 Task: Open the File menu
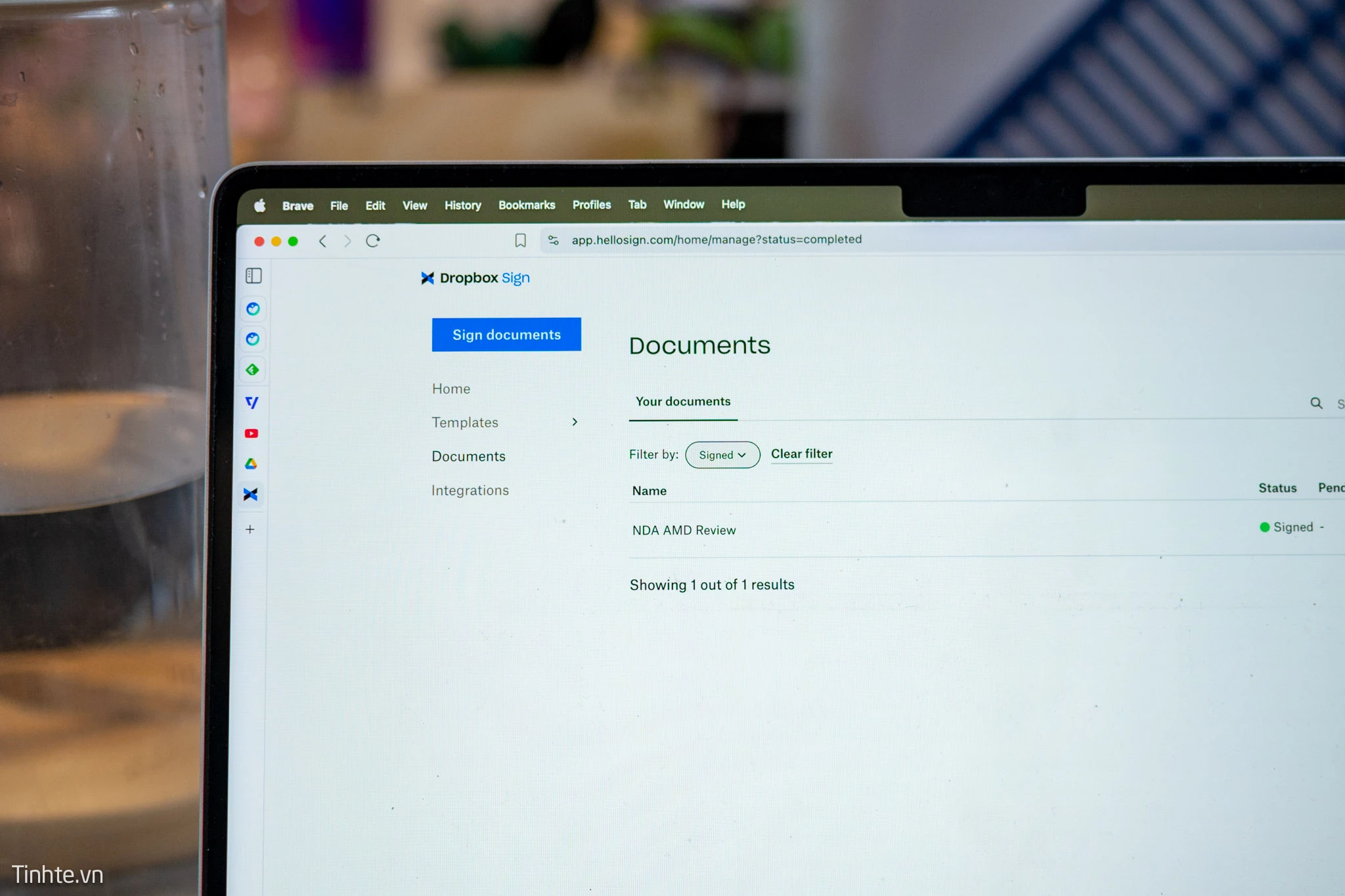click(x=339, y=205)
